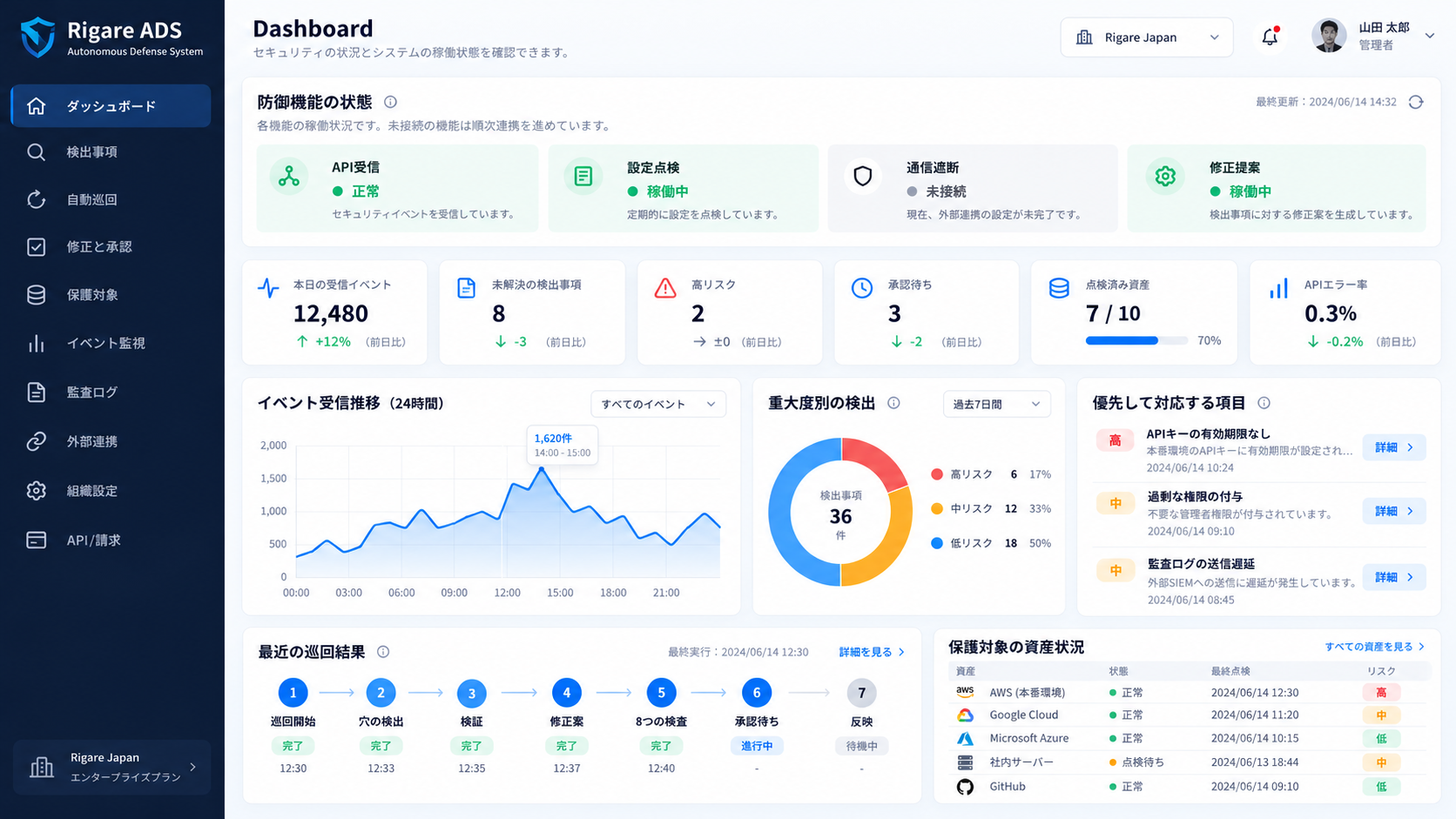Open API/請求 in the sidebar
Image resolution: width=1456 pixels, height=819 pixels.
111,540
